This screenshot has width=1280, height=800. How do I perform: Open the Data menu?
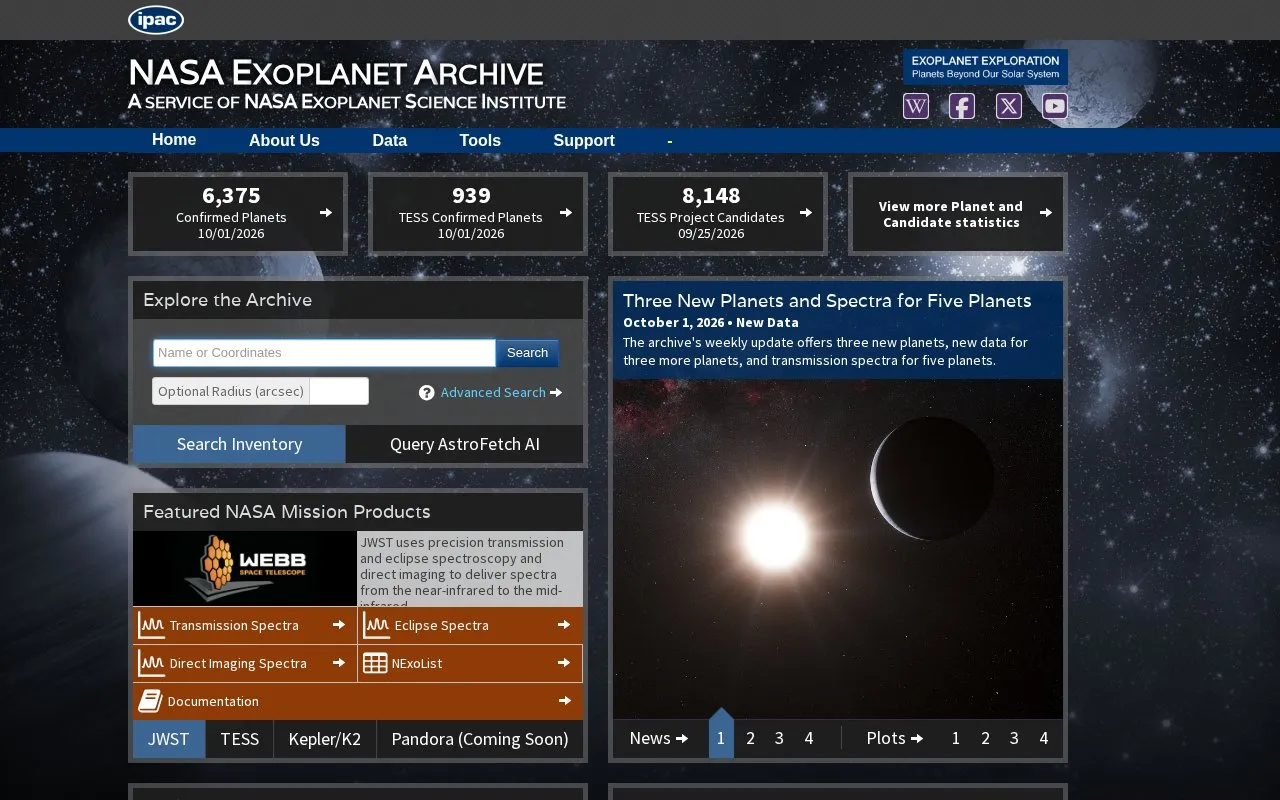pos(390,141)
